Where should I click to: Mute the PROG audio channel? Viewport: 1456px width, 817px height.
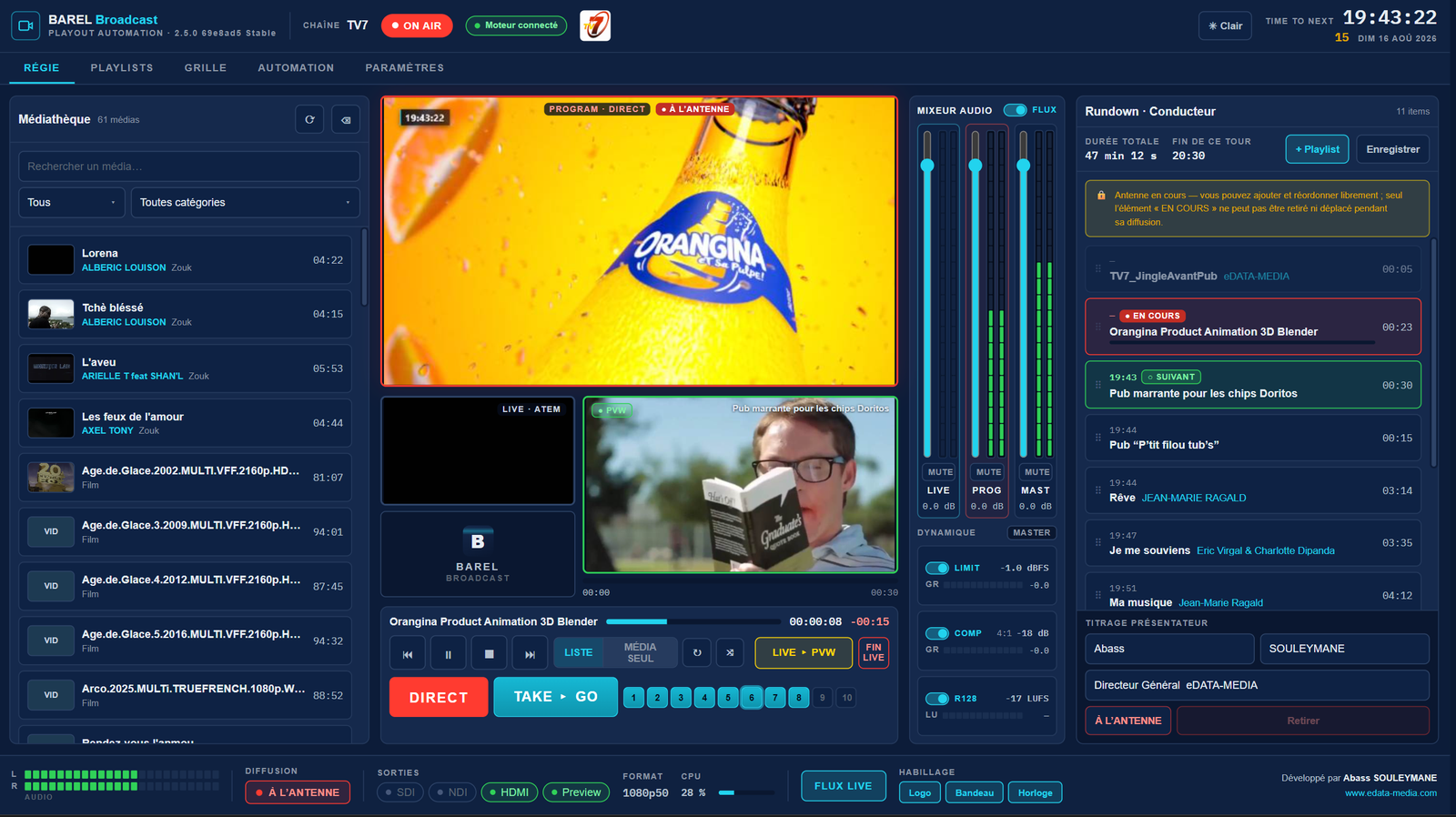point(988,472)
